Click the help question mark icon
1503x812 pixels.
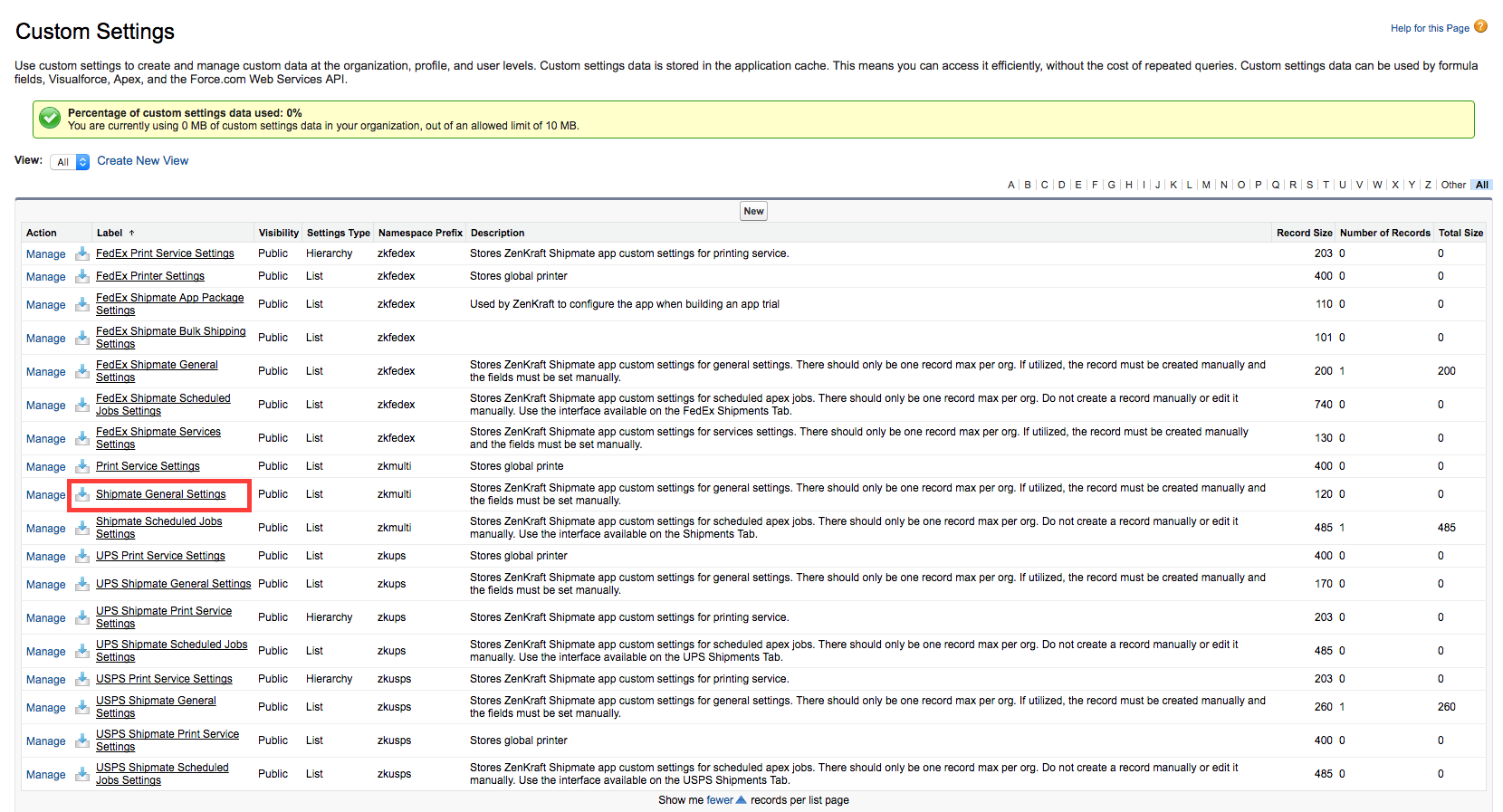click(x=1480, y=26)
